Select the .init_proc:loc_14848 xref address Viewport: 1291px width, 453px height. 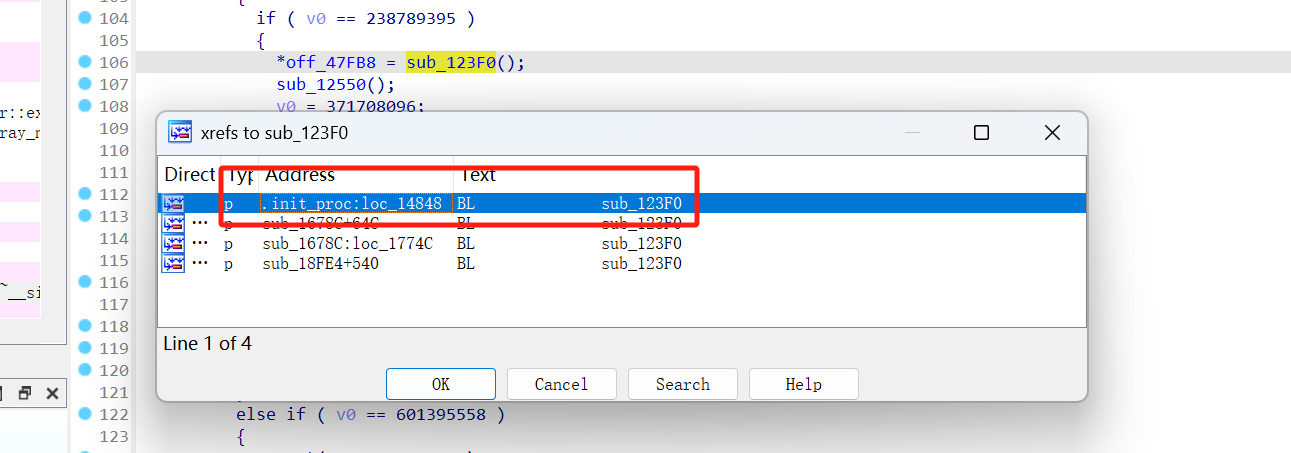[352, 203]
